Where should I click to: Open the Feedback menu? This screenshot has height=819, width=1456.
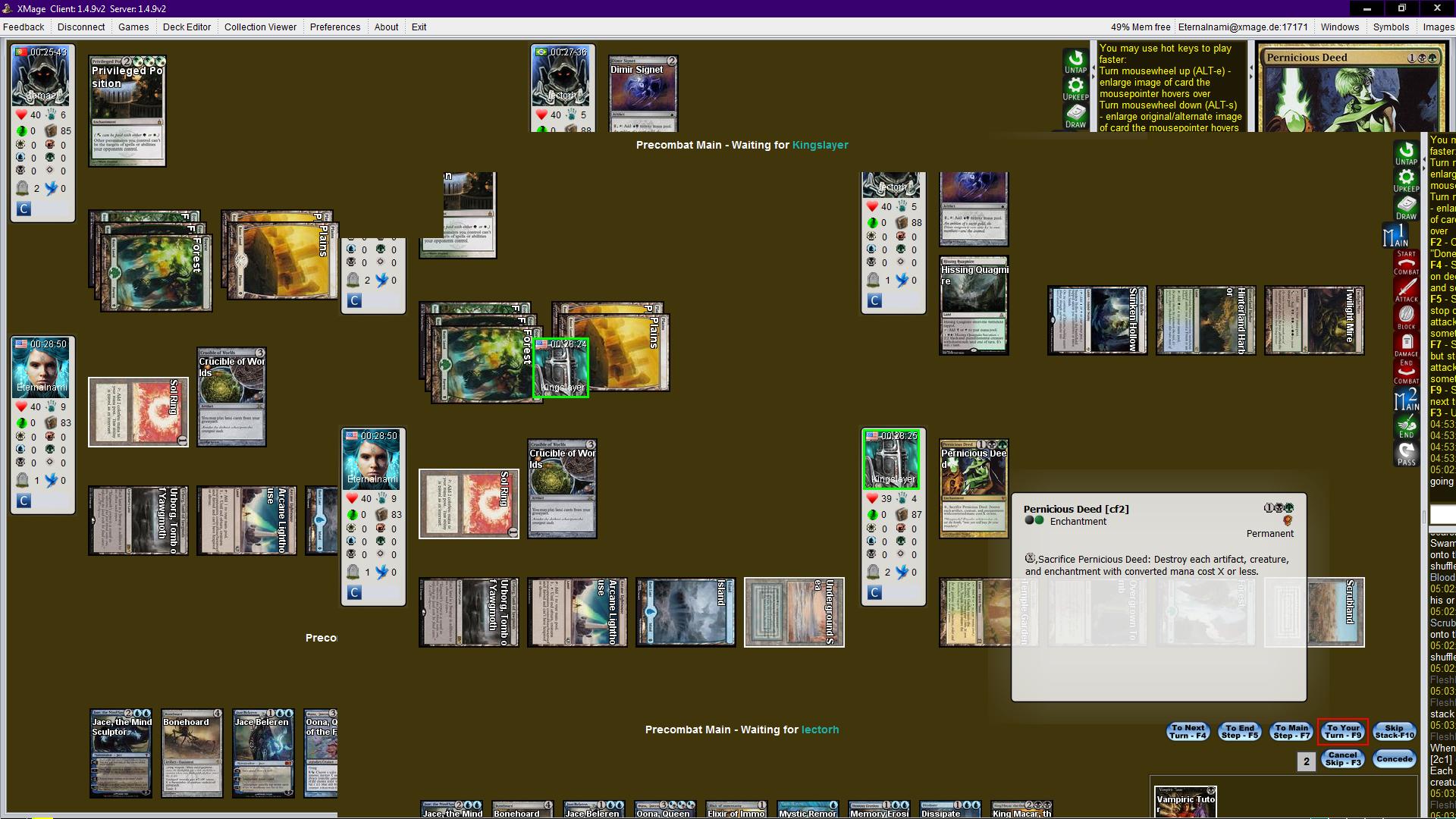pyautogui.click(x=24, y=27)
